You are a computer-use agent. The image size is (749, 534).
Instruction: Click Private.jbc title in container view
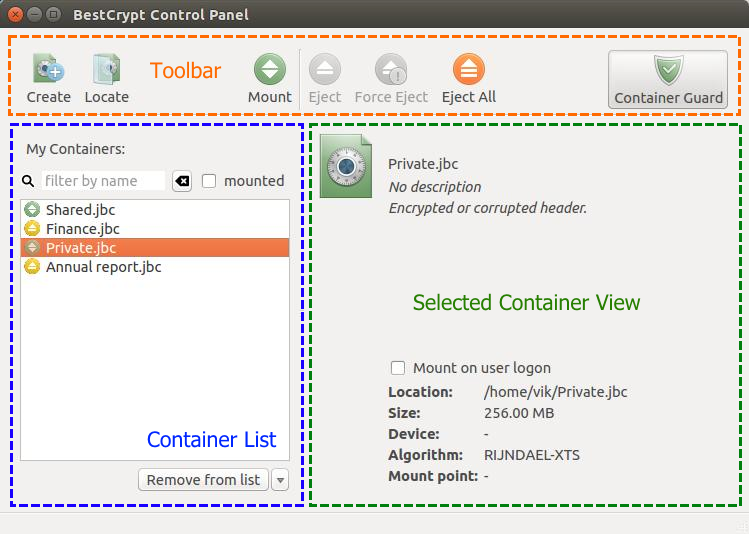point(423,164)
